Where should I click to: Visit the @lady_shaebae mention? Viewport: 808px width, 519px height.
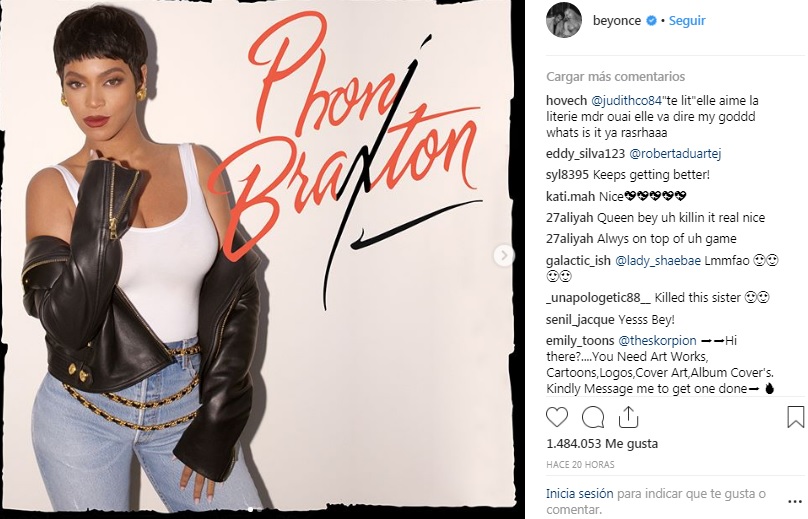pos(658,261)
